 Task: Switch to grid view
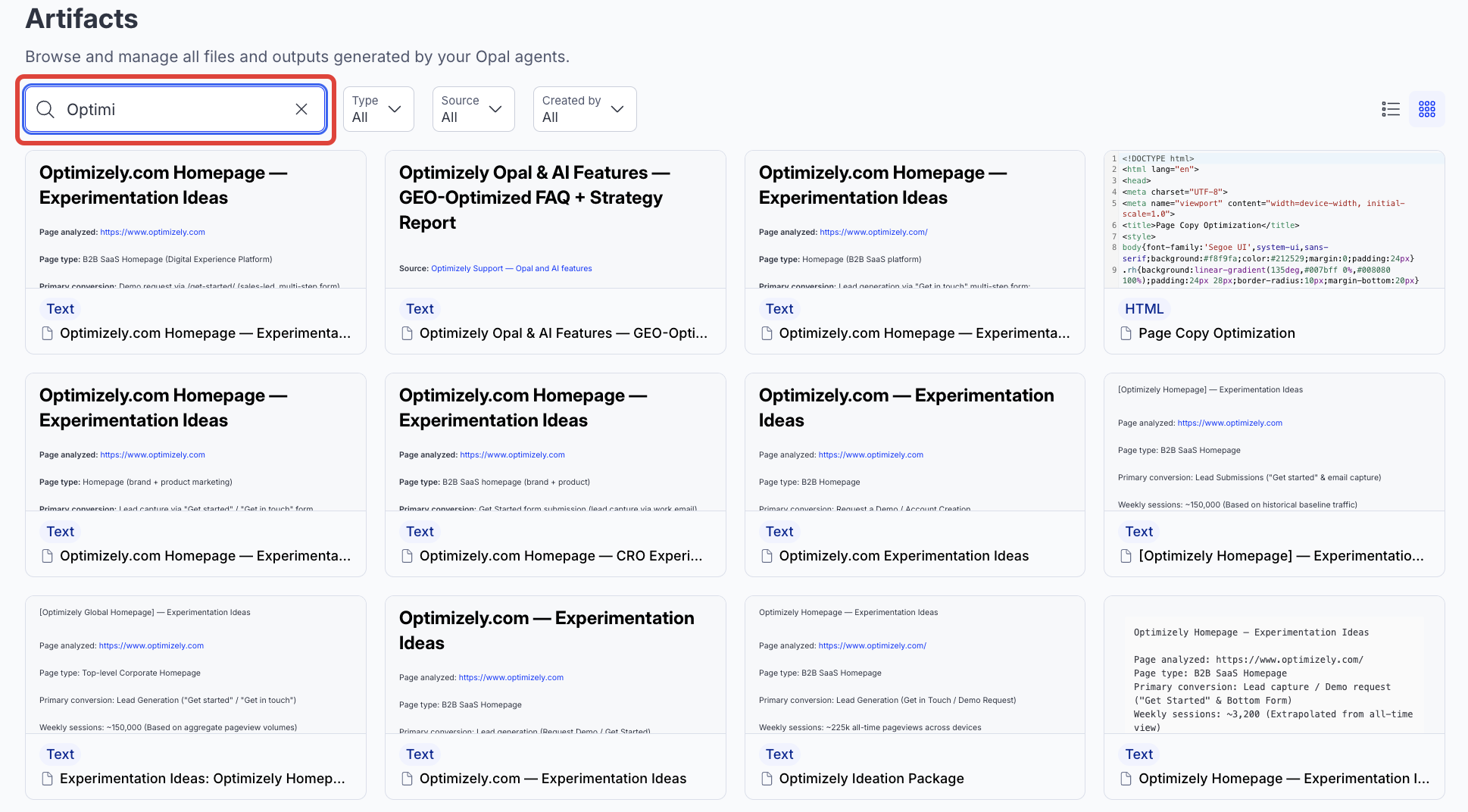[x=1427, y=109]
